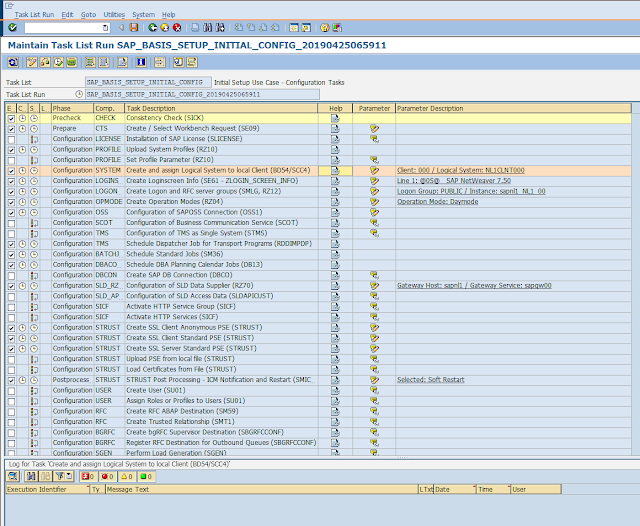Open the Utilities menu

click(x=114, y=14)
